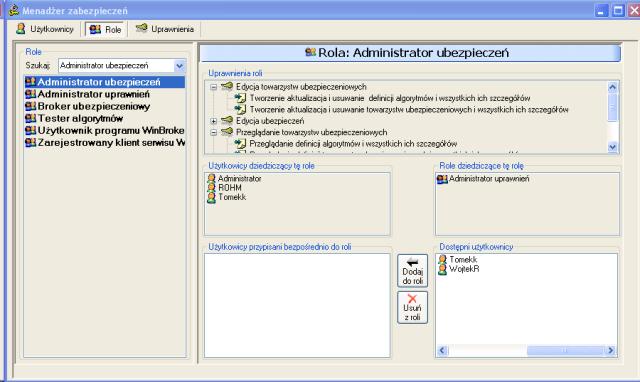Expand the Edycja ubezpieczeń node
The height and width of the screenshot is (382, 640).
point(213,121)
